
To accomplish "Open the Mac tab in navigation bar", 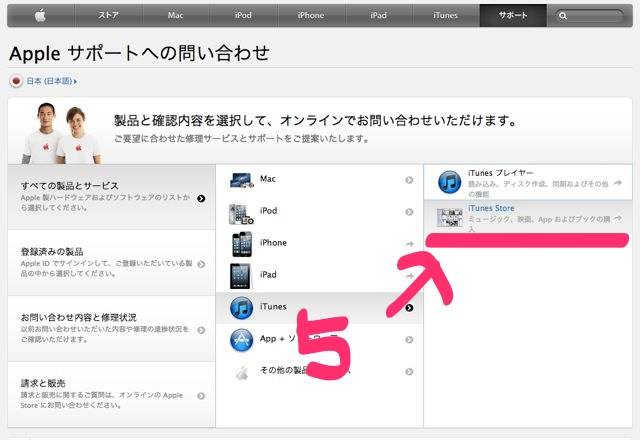I will [x=176, y=16].
